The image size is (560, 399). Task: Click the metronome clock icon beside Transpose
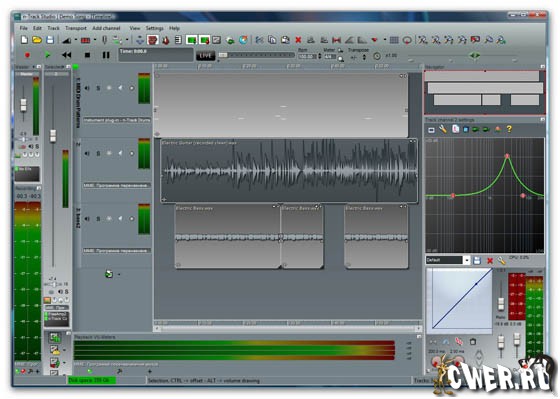coord(377,56)
